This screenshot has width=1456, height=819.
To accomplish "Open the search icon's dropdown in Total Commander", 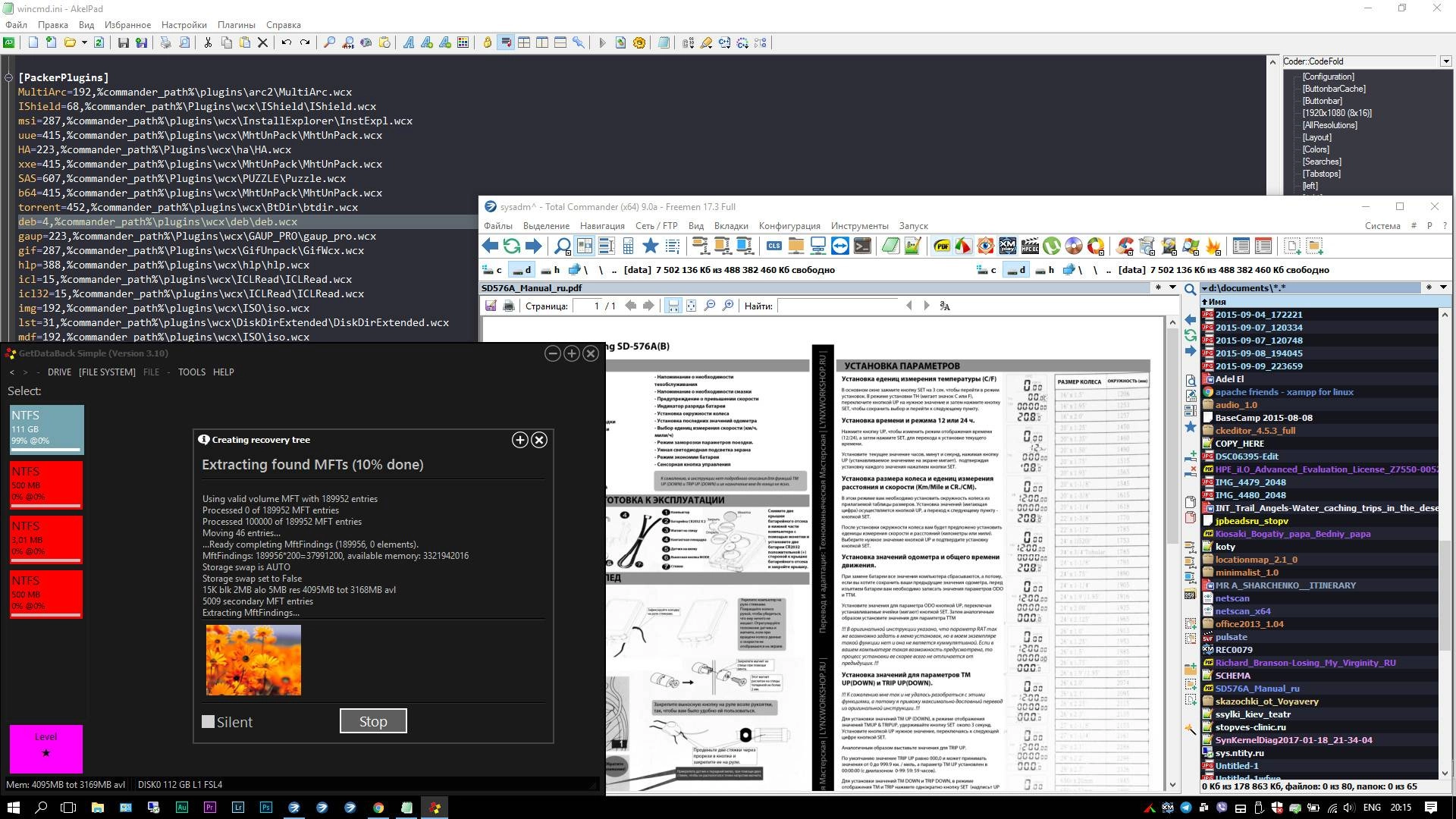I will [568, 253].
